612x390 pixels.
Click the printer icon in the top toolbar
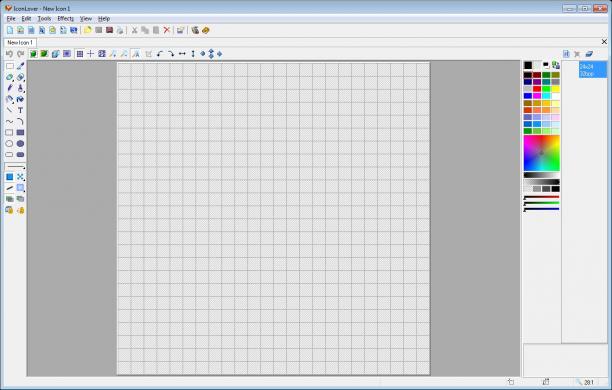[120, 30]
